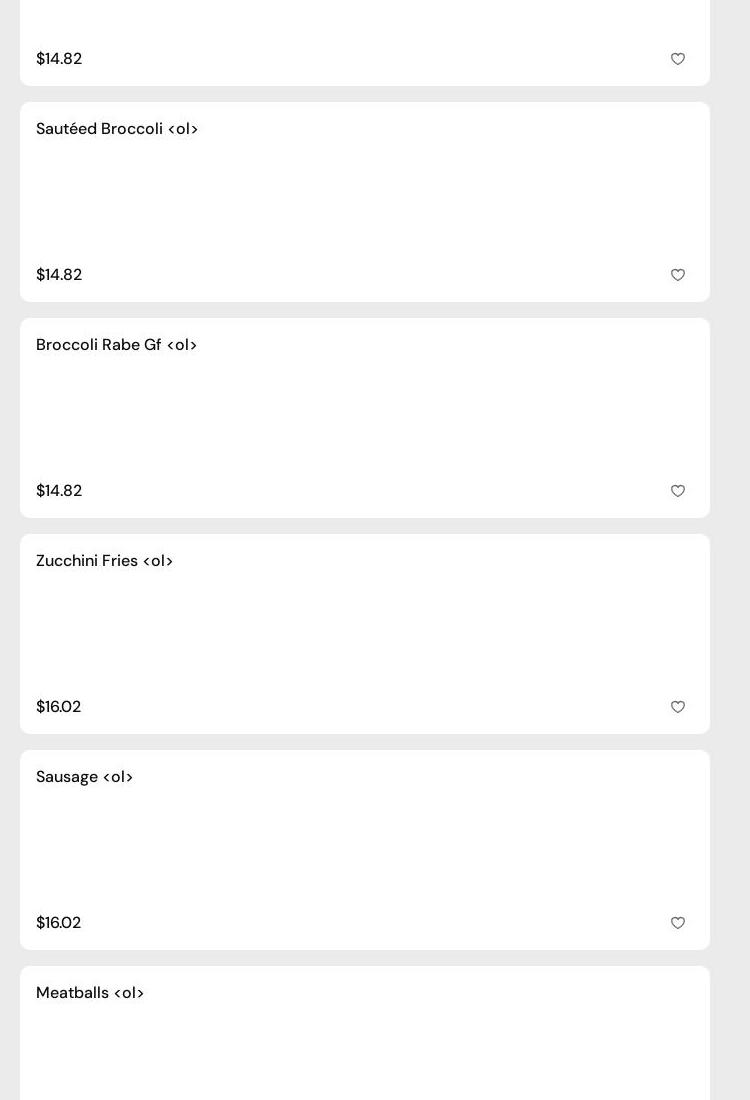
Task: Favorite the Sautéed Broccoli item with heart
Action: pos(678,275)
